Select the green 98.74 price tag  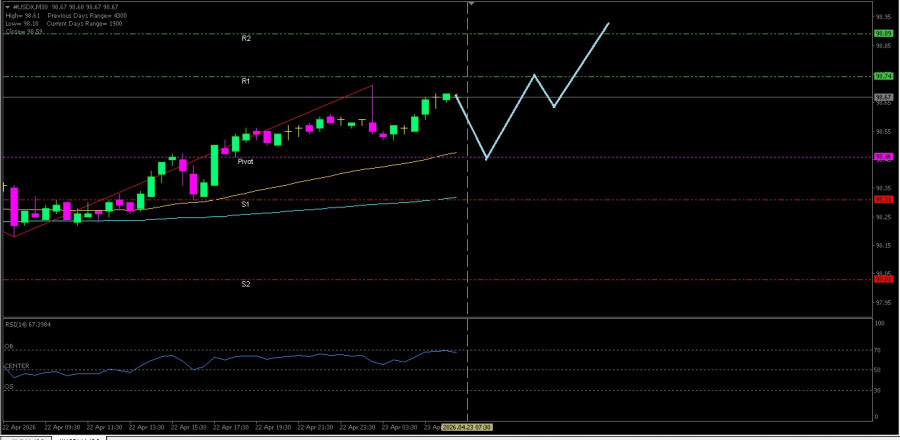883,77
